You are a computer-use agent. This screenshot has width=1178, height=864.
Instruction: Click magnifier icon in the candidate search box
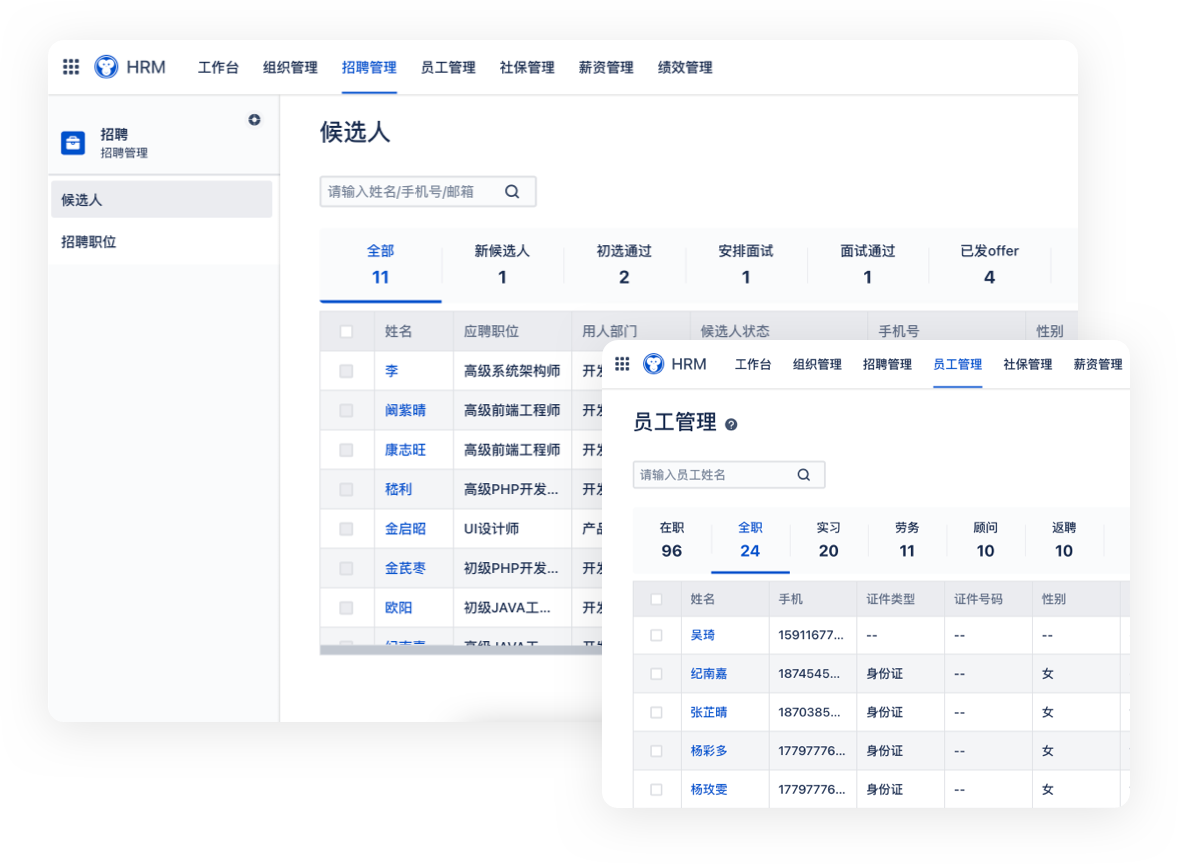(512, 192)
